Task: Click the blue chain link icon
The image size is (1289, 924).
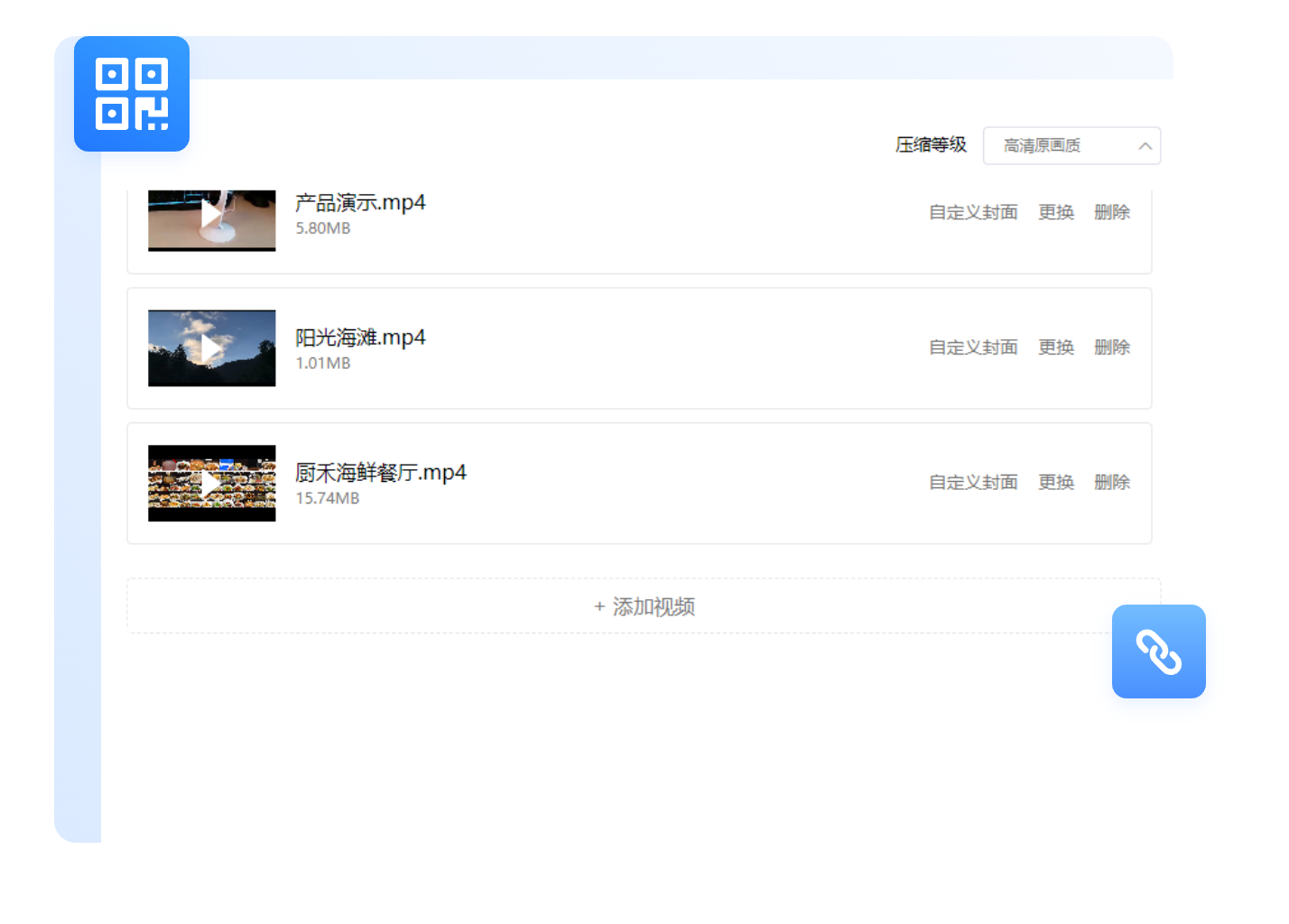Action: pyautogui.click(x=1159, y=651)
